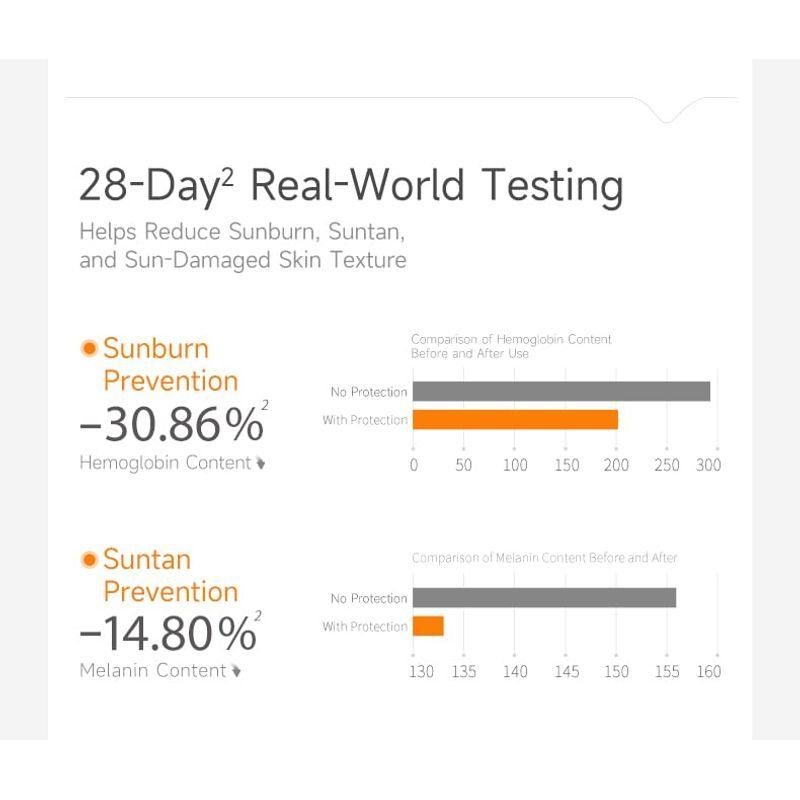
Task: Click the down arrow after Melanin Content
Action: click(236, 671)
